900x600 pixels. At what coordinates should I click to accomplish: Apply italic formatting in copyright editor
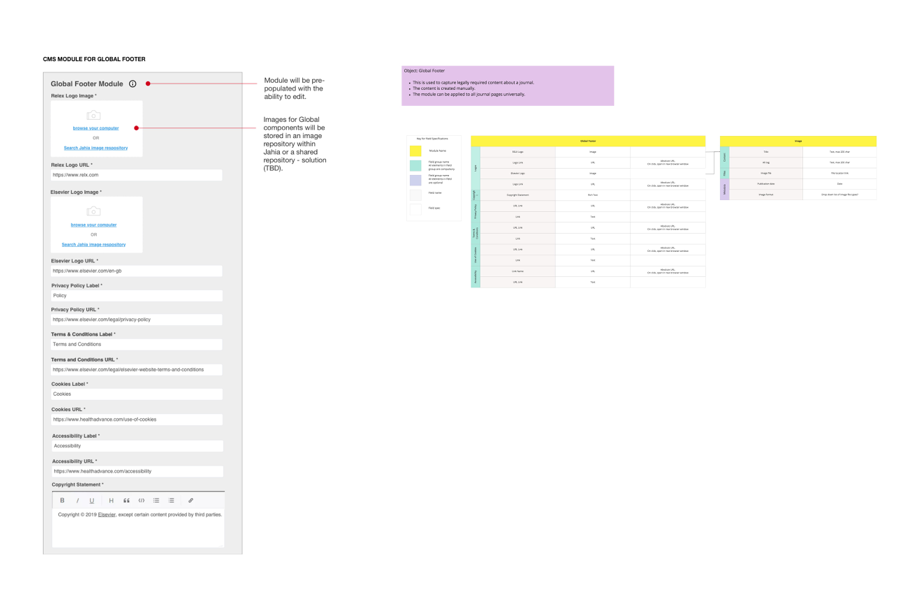[x=78, y=500]
